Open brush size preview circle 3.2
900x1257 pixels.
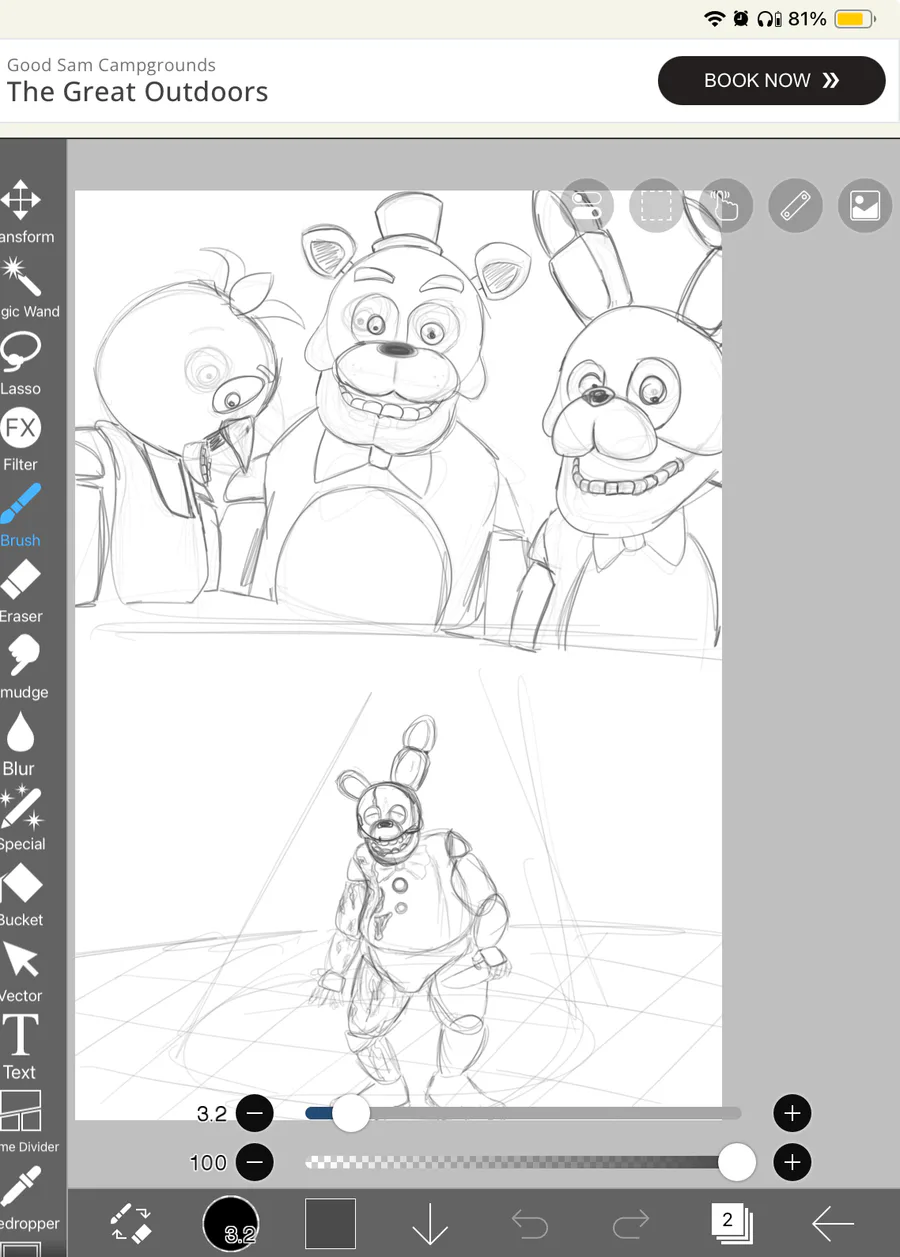coord(231,1223)
